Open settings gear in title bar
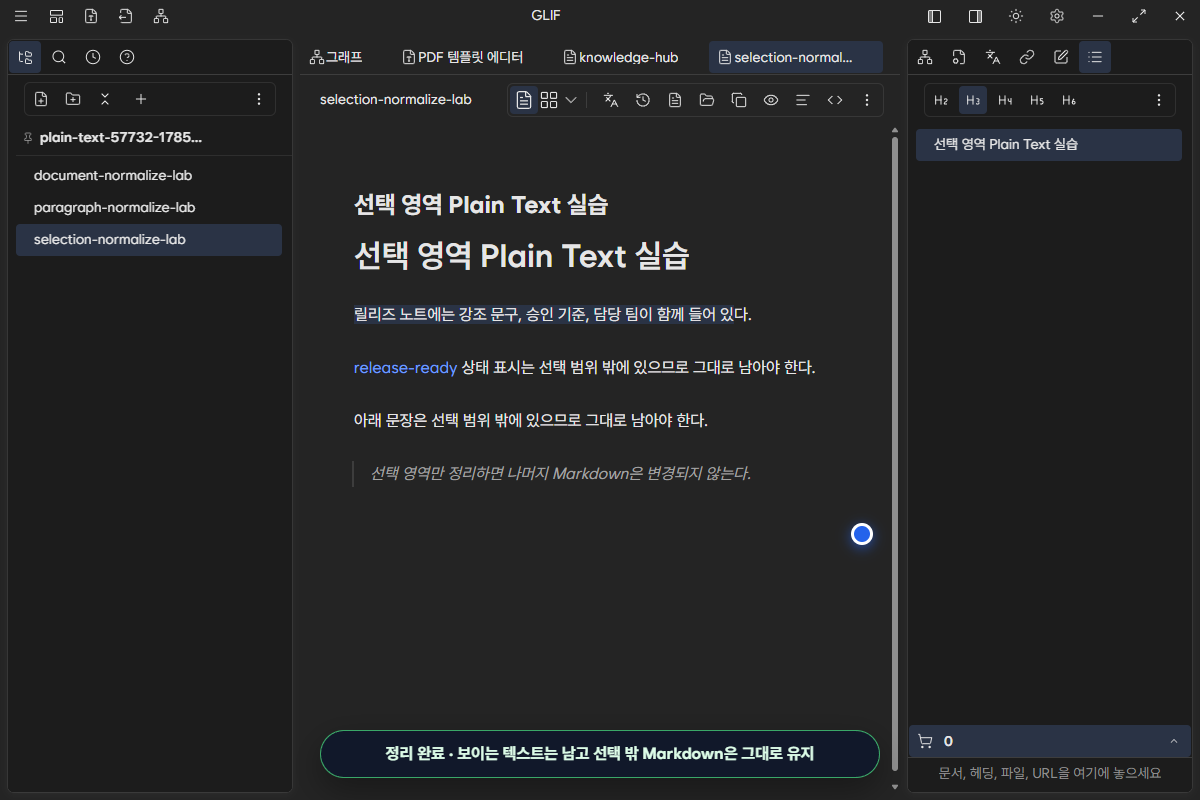This screenshot has height=800, width=1200. tap(1057, 16)
